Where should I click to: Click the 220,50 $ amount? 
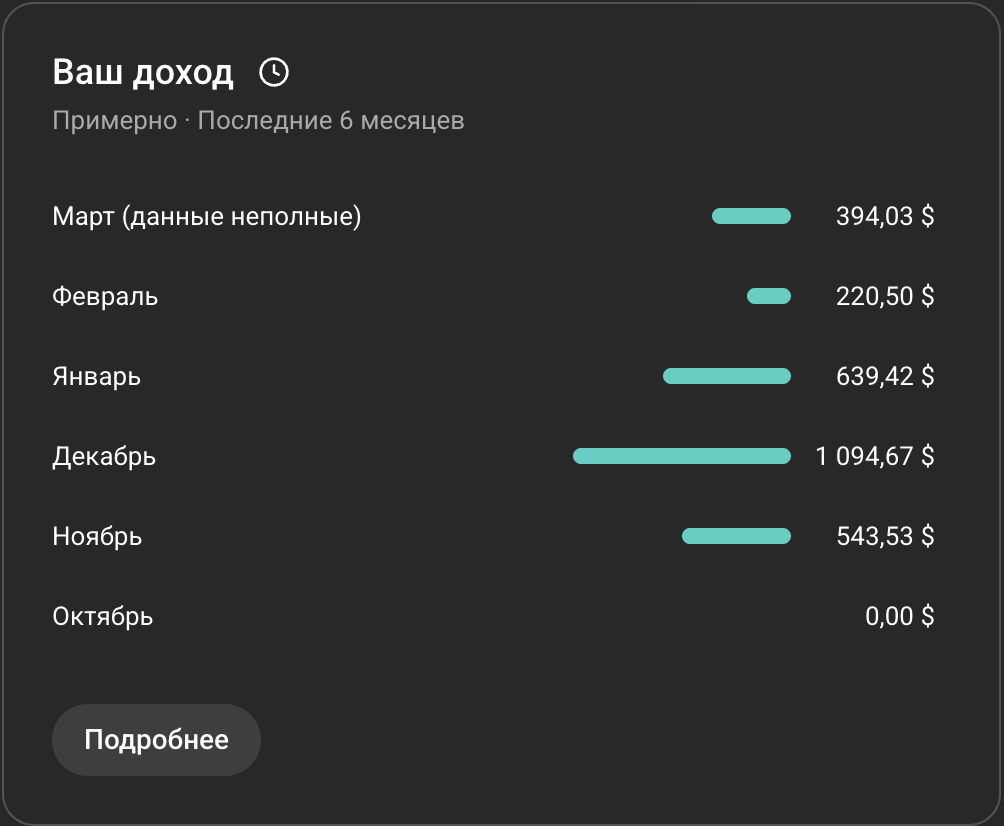click(884, 297)
